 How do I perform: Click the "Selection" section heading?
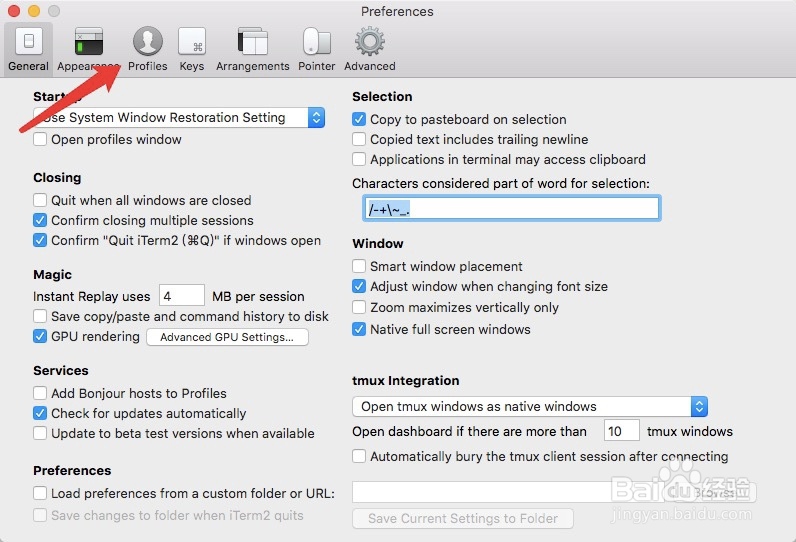tap(382, 96)
